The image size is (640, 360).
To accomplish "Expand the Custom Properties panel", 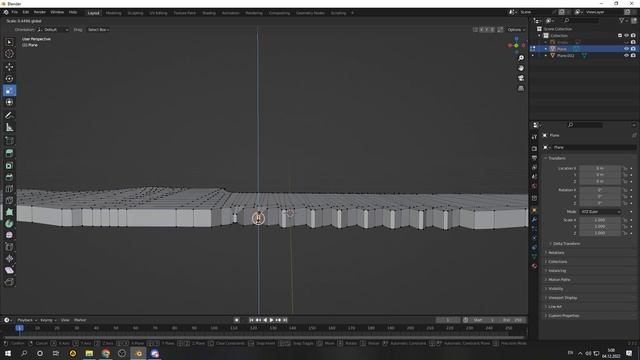I will click(563, 316).
